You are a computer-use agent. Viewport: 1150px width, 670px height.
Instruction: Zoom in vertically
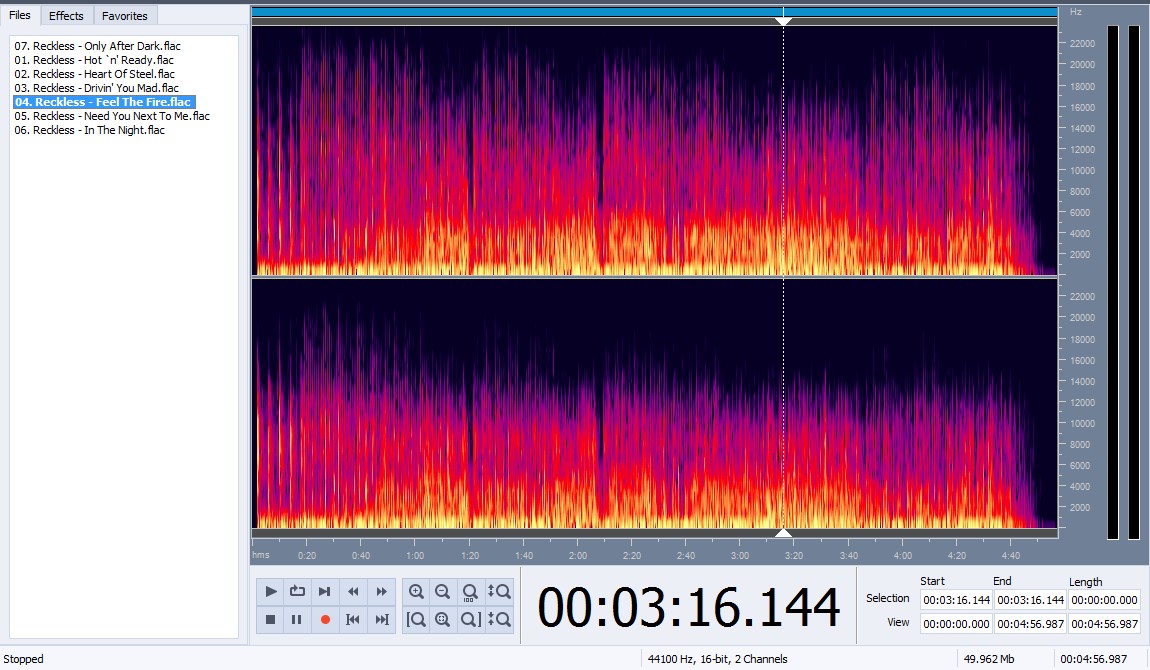(499, 592)
